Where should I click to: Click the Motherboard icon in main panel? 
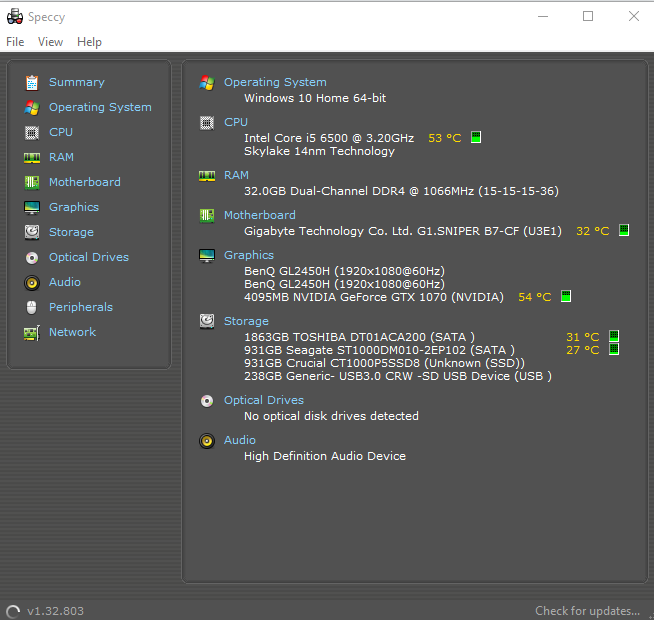[x=207, y=216]
